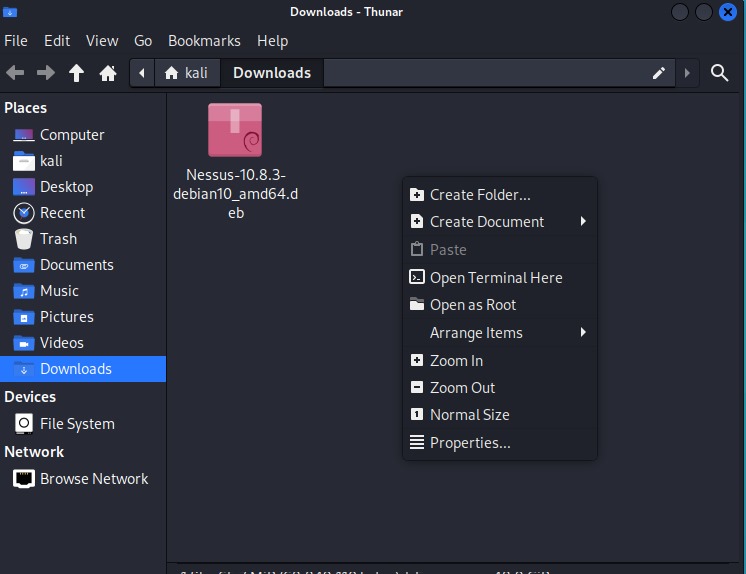The width and height of the screenshot is (746, 574).
Task: Open Documents in the sidebar
Action: (83, 265)
